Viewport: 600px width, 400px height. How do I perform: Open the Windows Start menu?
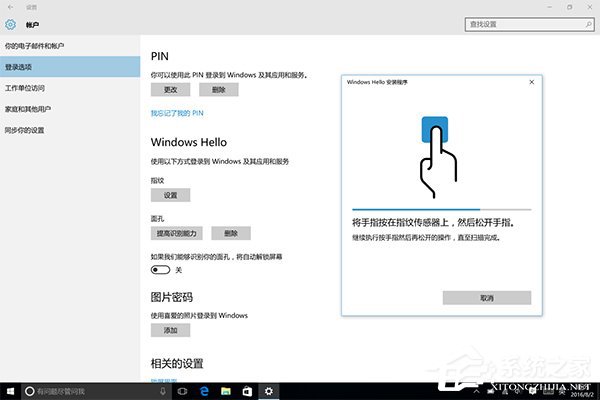[10, 391]
